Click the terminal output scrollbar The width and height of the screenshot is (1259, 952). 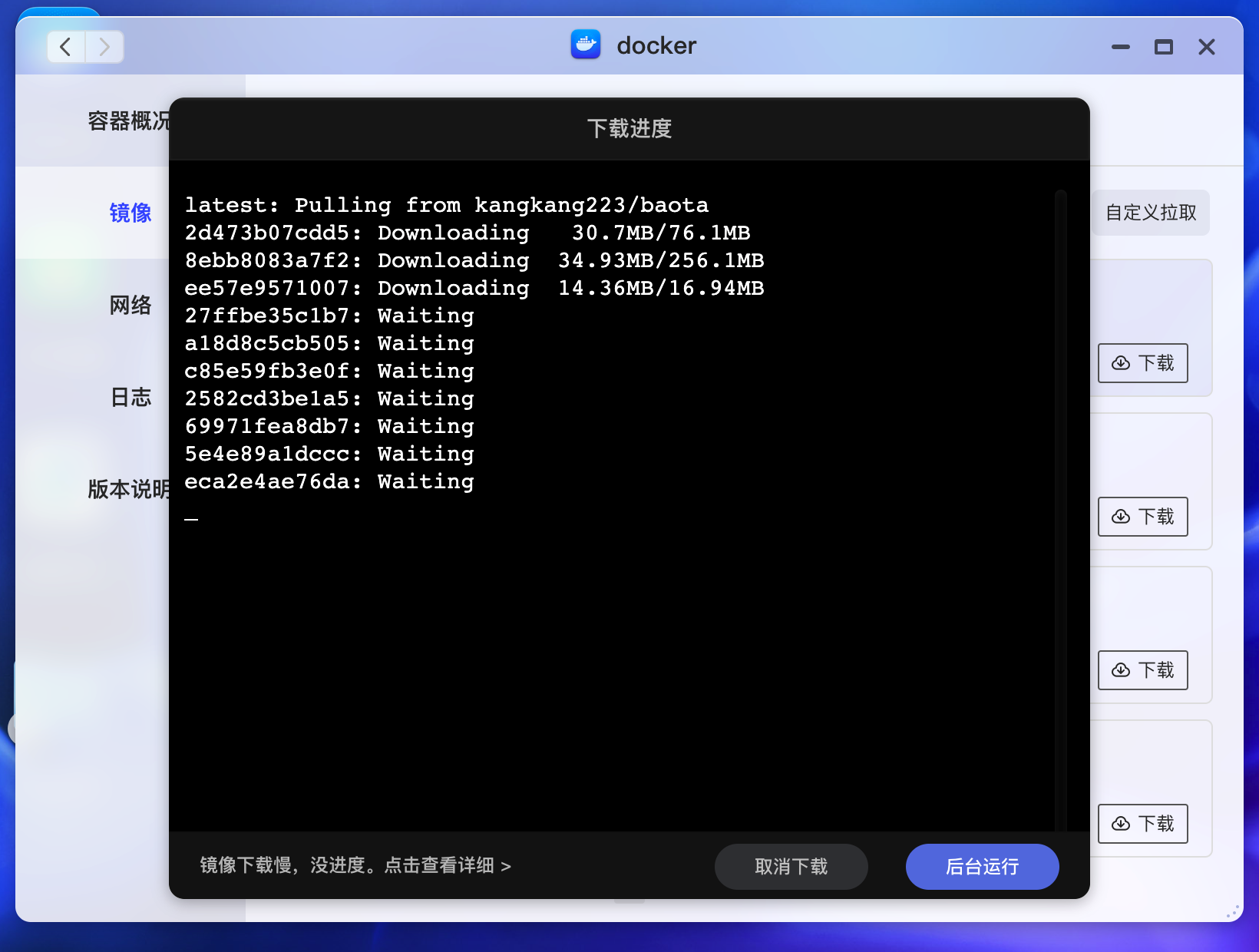[1061, 510]
